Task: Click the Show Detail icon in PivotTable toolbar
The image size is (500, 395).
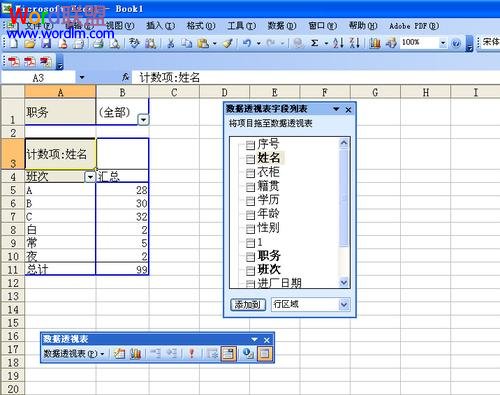Action: 172,354
